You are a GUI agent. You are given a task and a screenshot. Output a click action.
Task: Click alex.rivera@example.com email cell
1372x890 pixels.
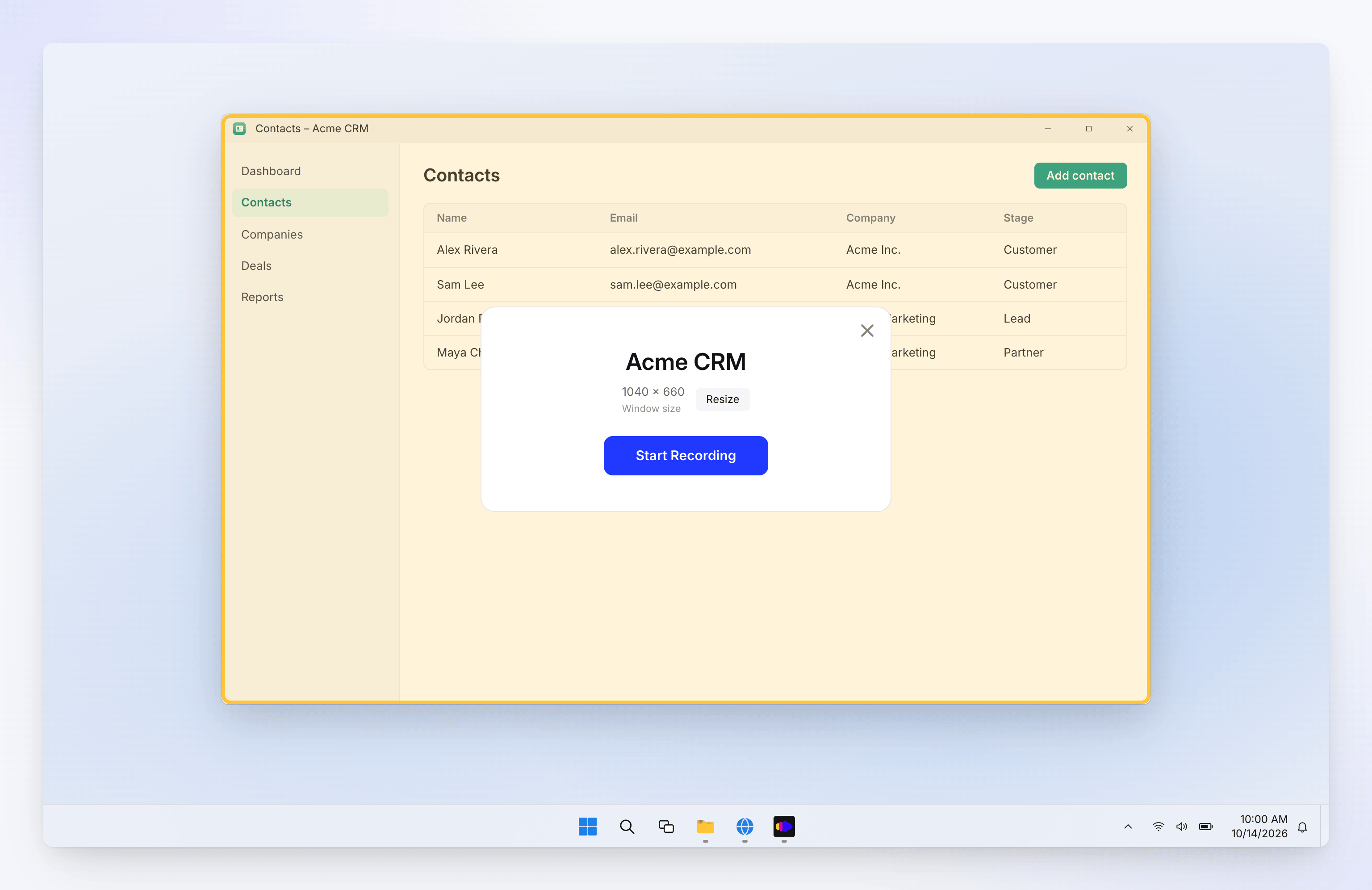tap(680, 250)
